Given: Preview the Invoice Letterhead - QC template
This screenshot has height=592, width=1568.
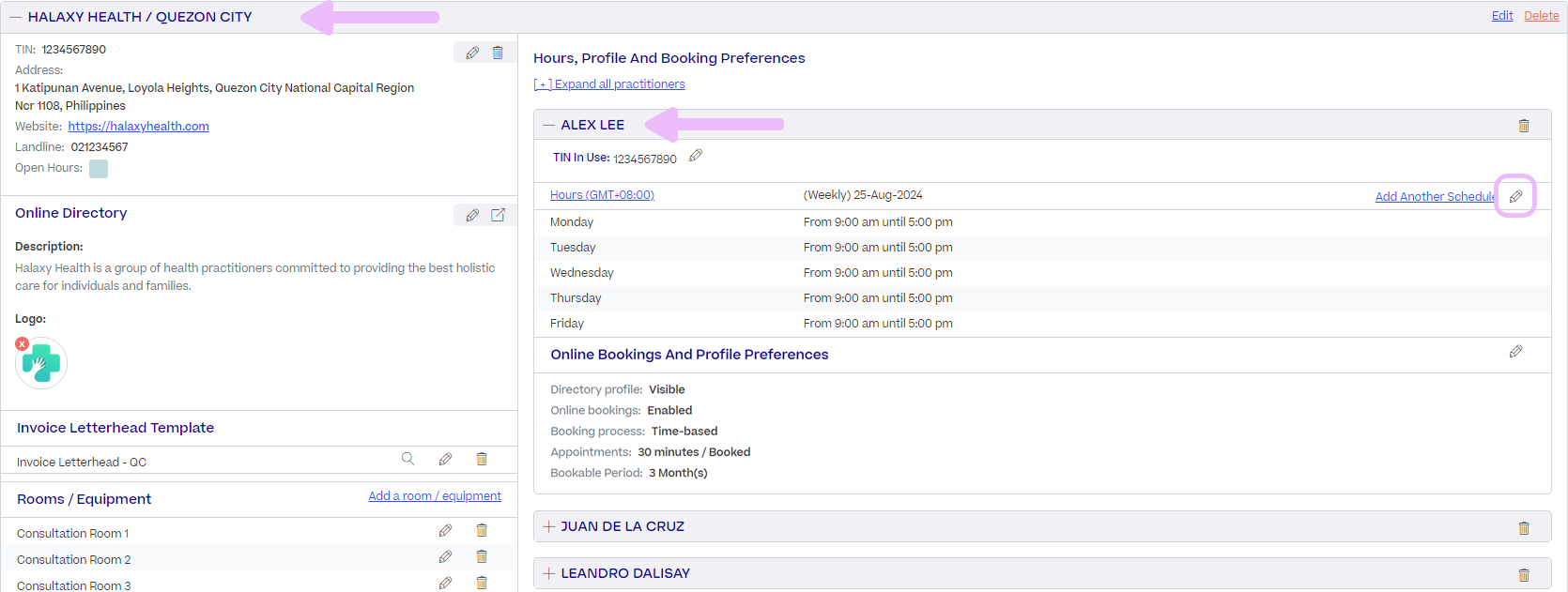Looking at the screenshot, I should coord(407,459).
